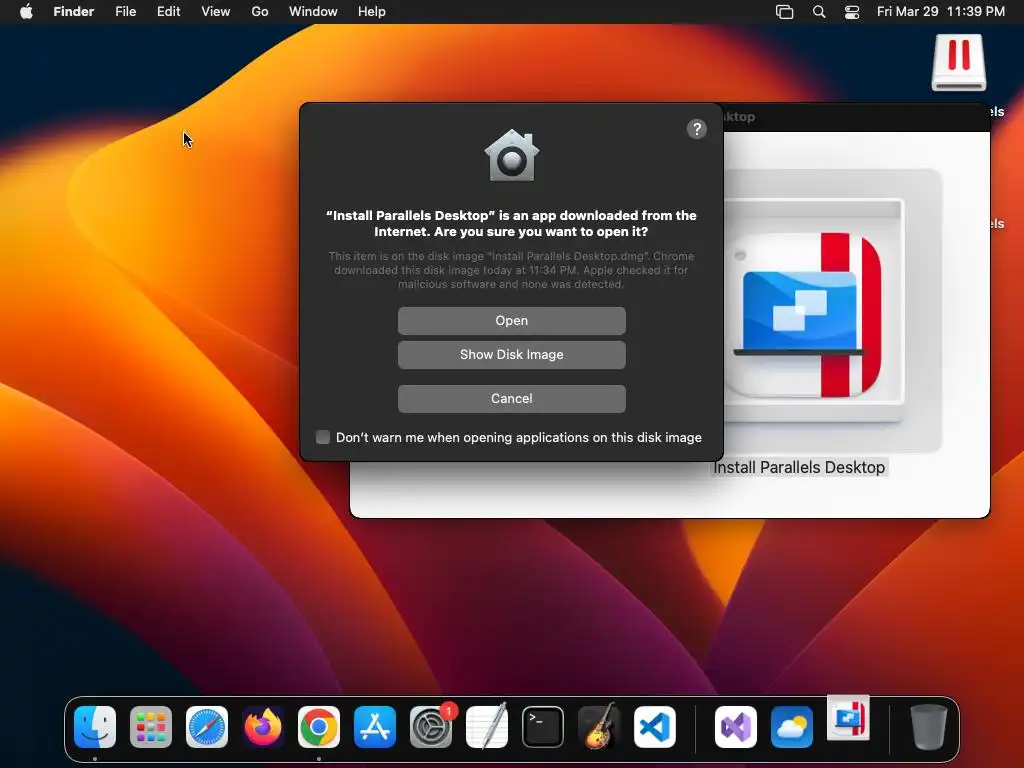Open Stage Manager menu bar icon
This screenshot has height=768, width=1024.
pyautogui.click(x=784, y=12)
